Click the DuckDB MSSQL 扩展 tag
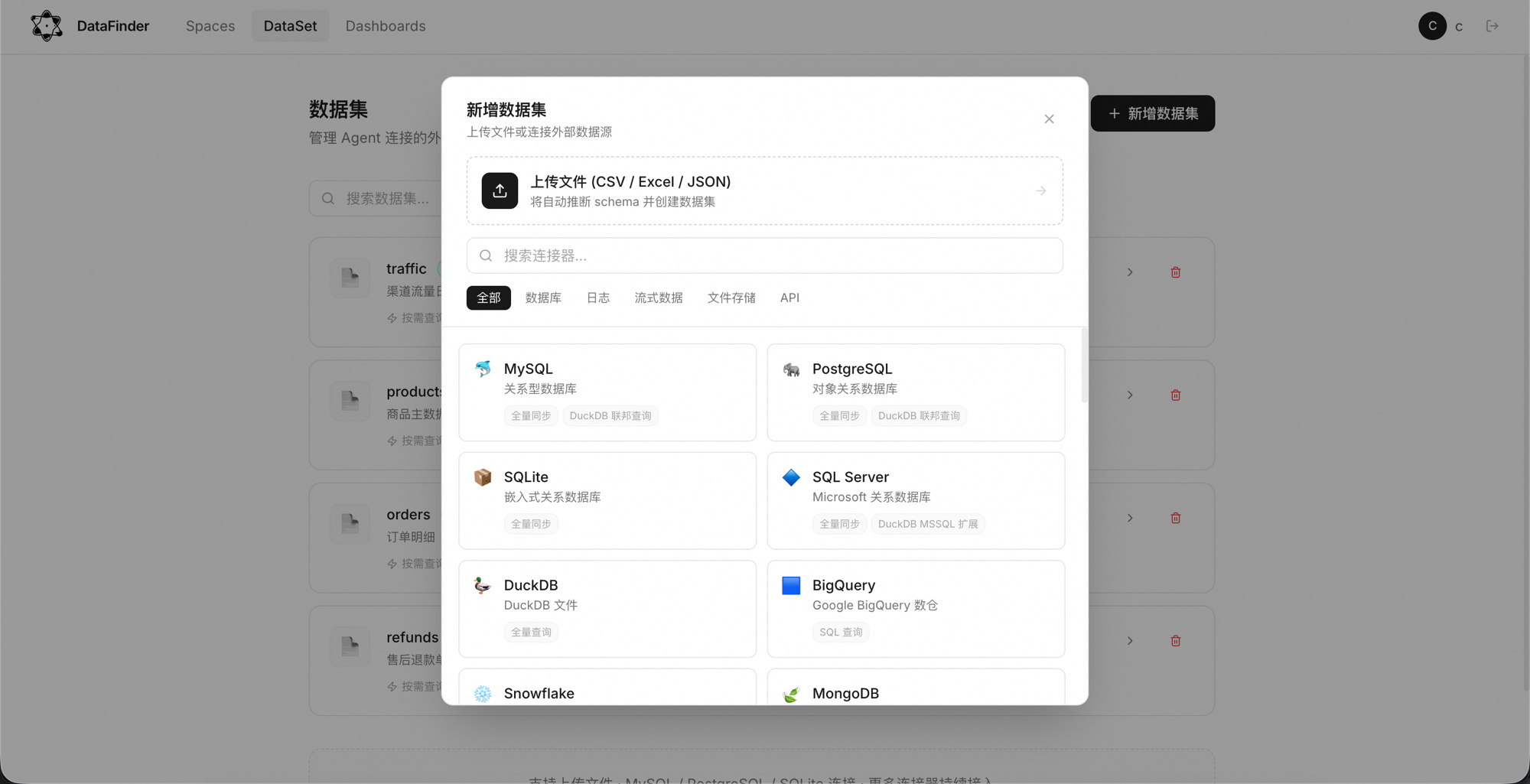The width and height of the screenshot is (1530, 784). tap(927, 524)
